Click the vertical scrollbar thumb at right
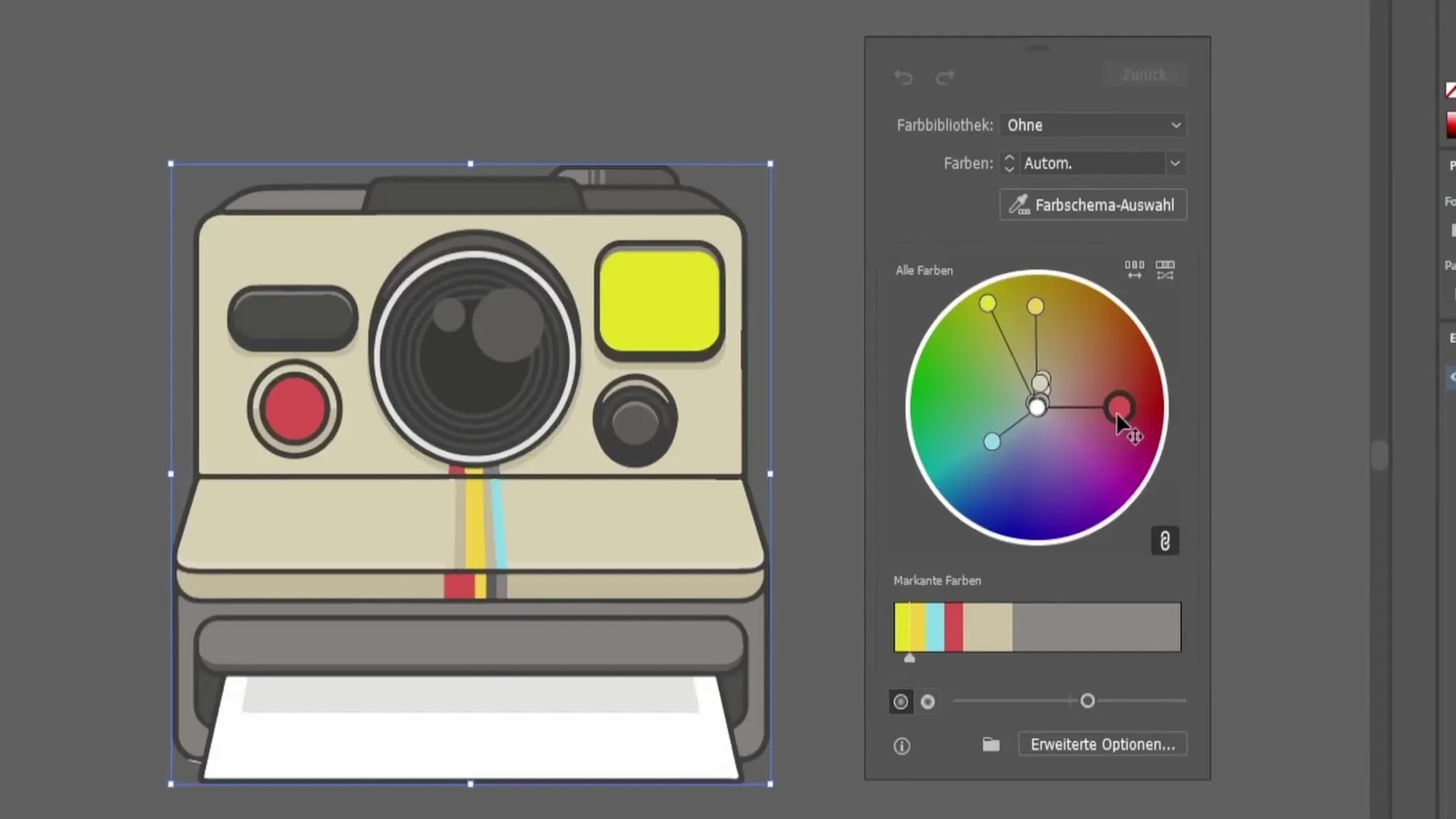 (1379, 456)
